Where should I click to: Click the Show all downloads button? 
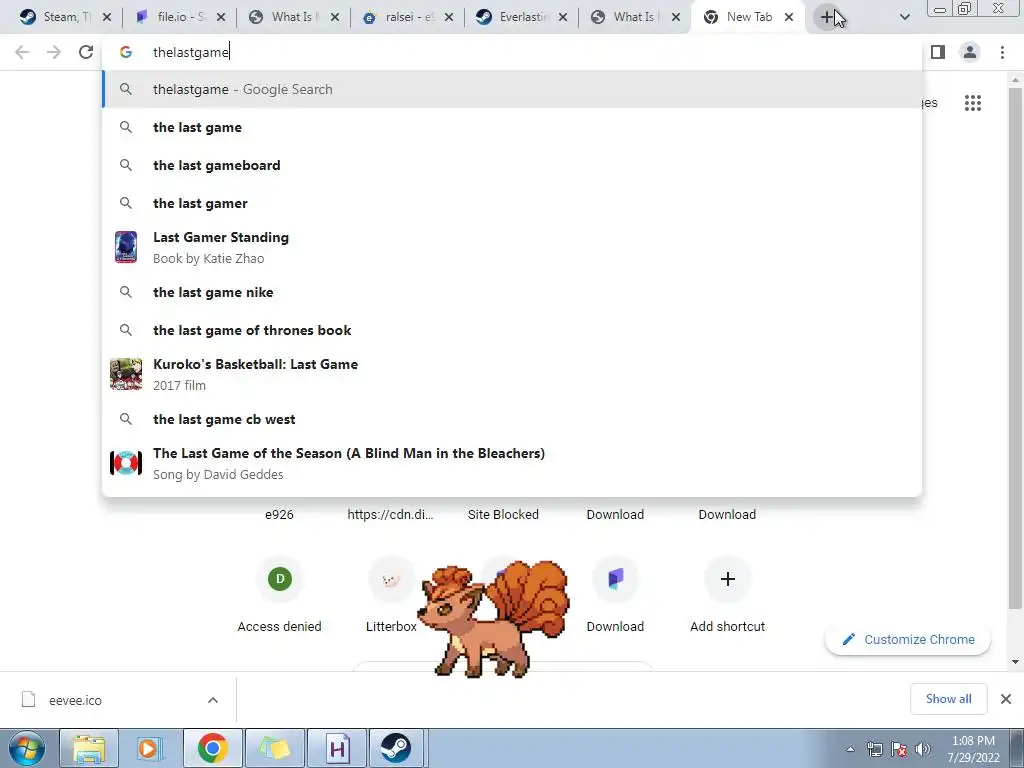(948, 699)
